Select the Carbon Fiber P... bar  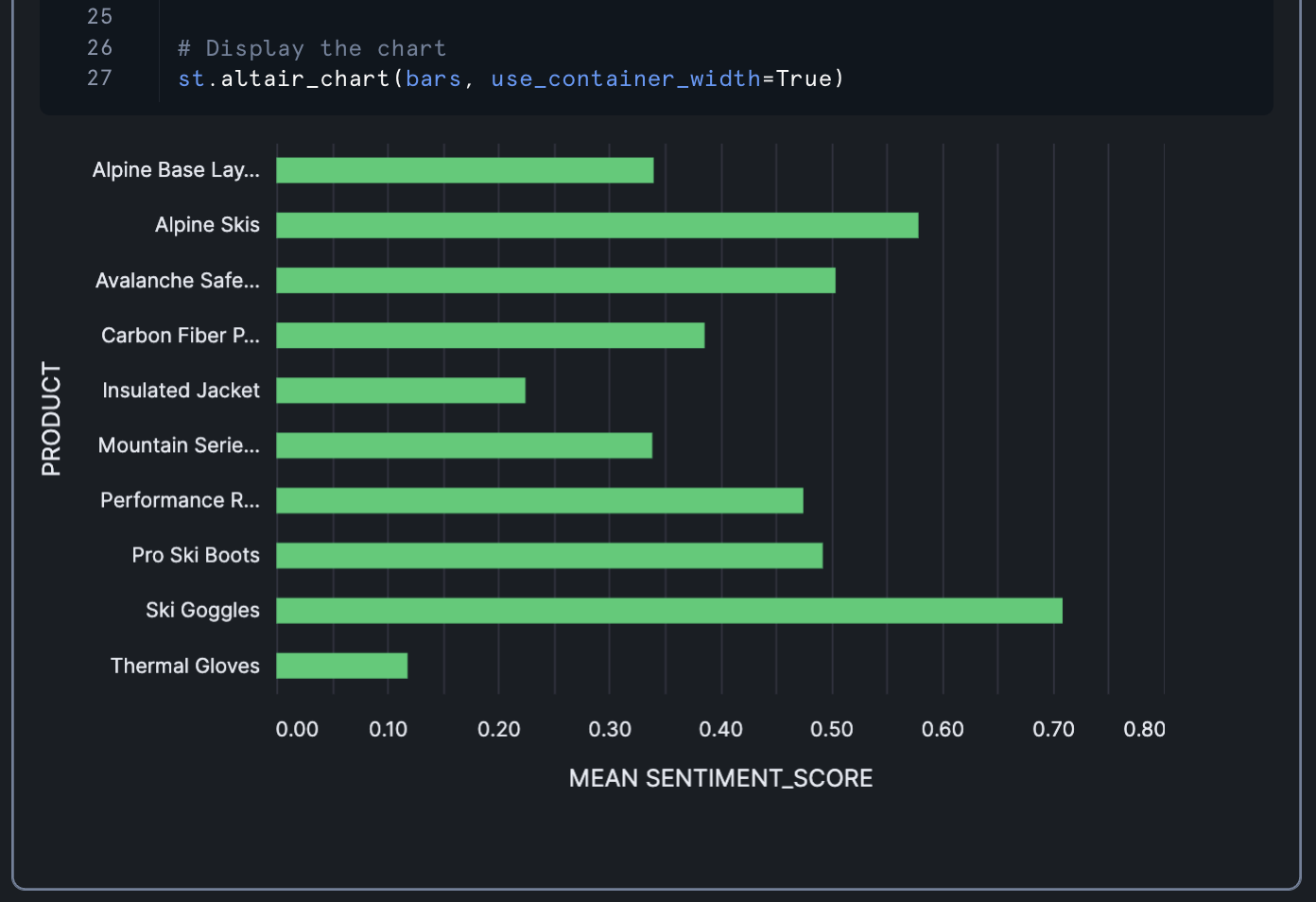pyautogui.click(x=490, y=336)
